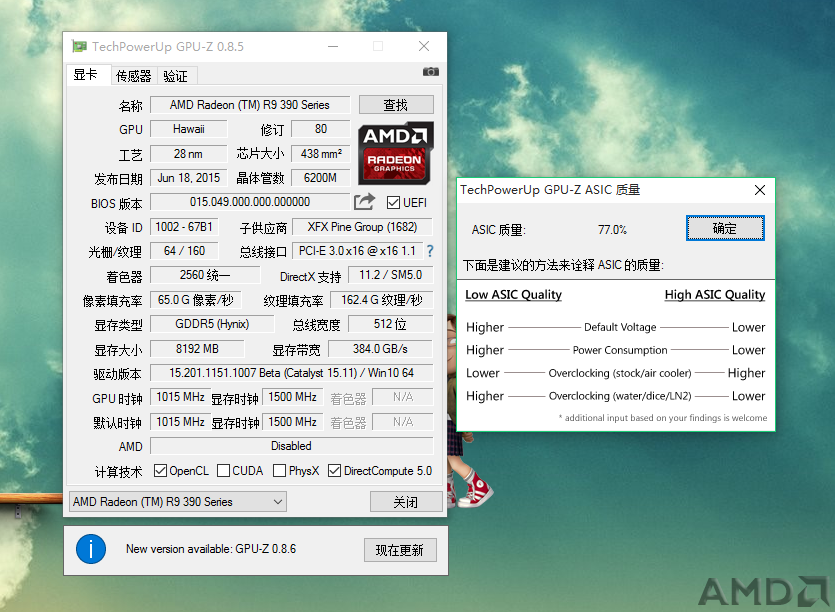Click the subvendor XFX Pine Group field
The width and height of the screenshot is (835, 612).
(363, 227)
